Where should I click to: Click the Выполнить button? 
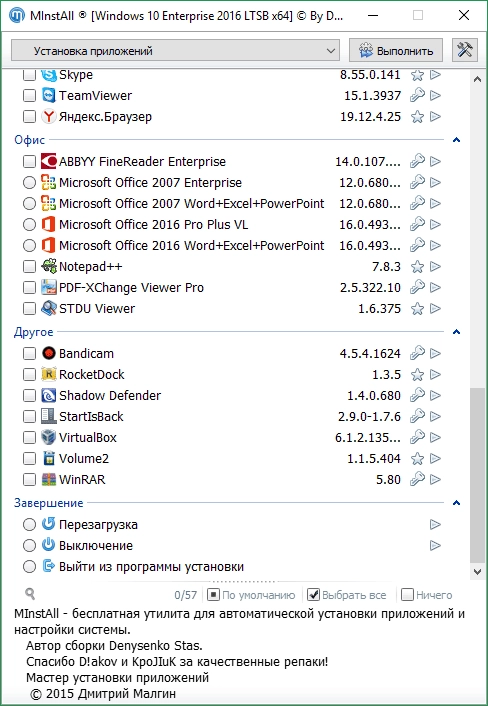(x=396, y=50)
